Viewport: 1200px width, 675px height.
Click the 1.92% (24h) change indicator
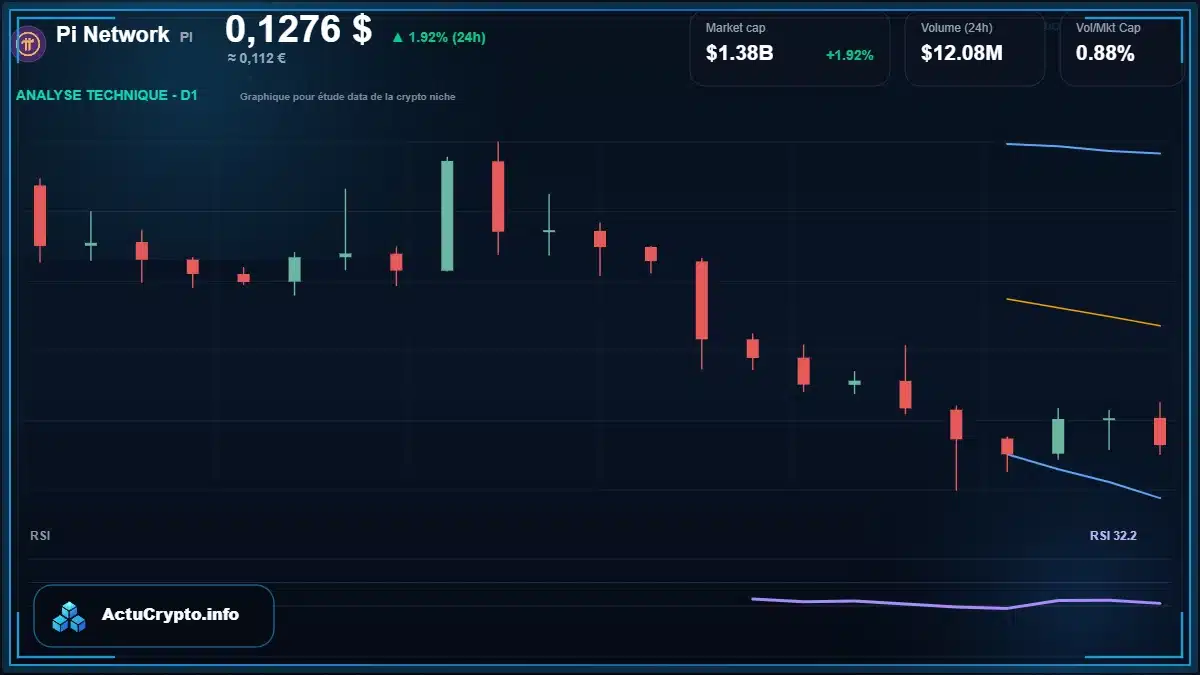click(438, 37)
